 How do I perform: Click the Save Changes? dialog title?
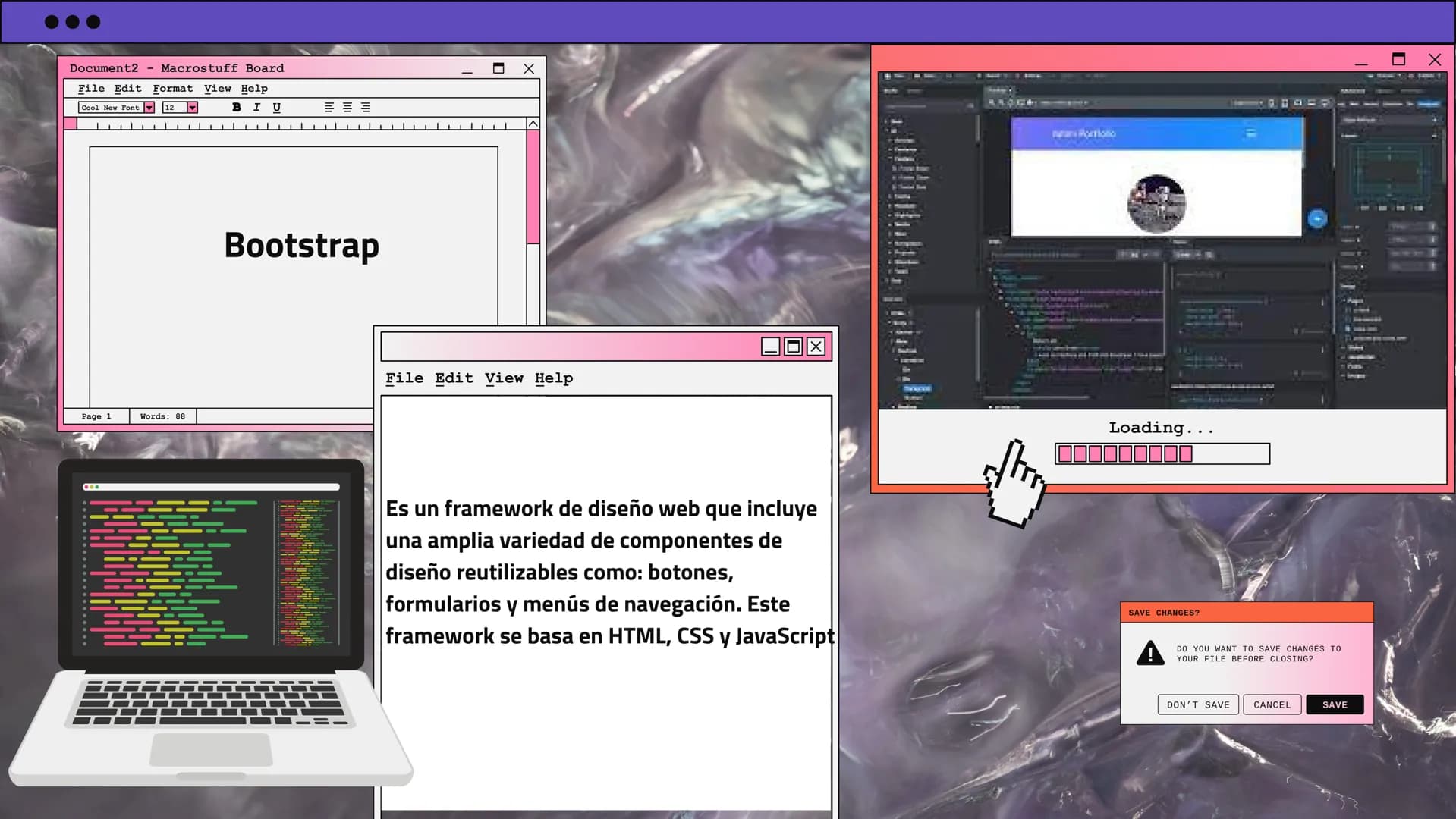coord(1163,613)
